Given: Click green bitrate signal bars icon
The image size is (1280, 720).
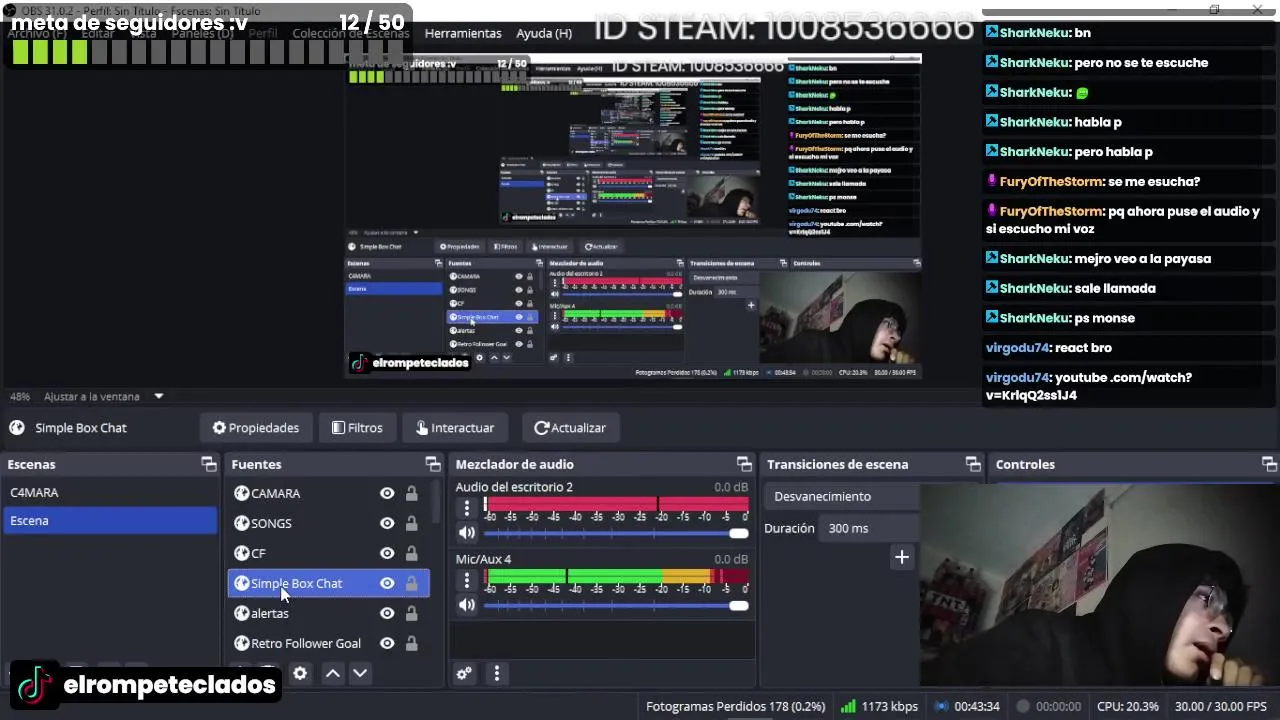Looking at the screenshot, I should click(x=848, y=706).
